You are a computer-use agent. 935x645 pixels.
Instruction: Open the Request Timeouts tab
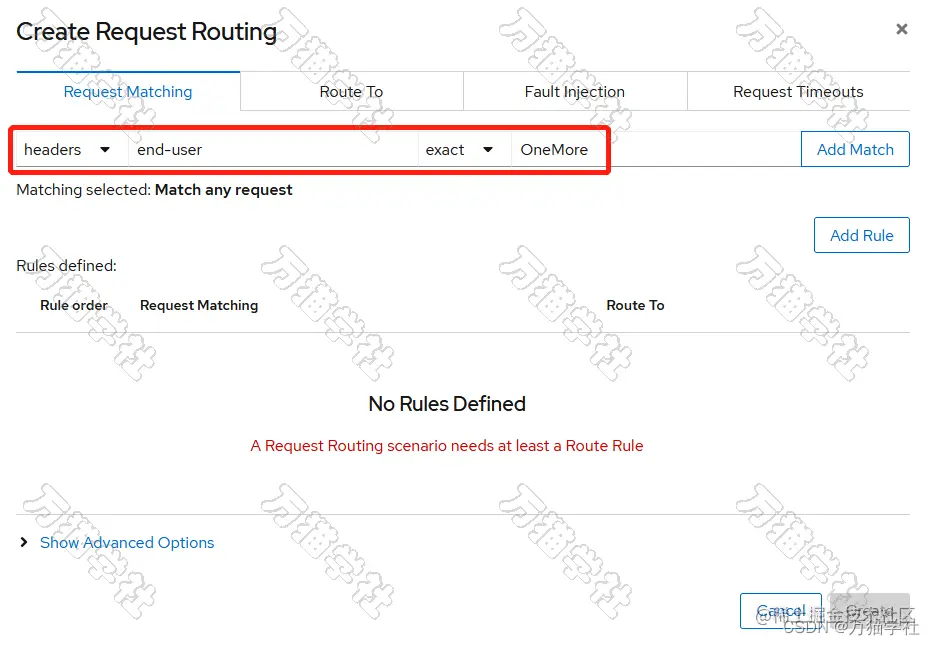click(798, 91)
